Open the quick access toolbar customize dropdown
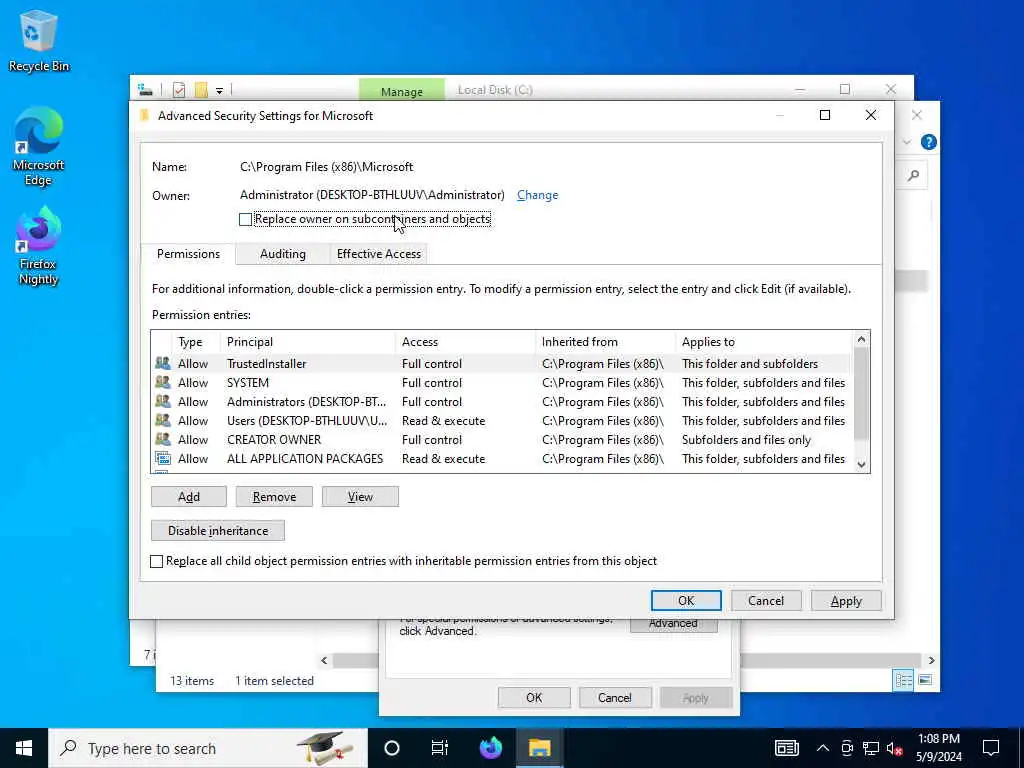1024x768 pixels. pos(219,91)
